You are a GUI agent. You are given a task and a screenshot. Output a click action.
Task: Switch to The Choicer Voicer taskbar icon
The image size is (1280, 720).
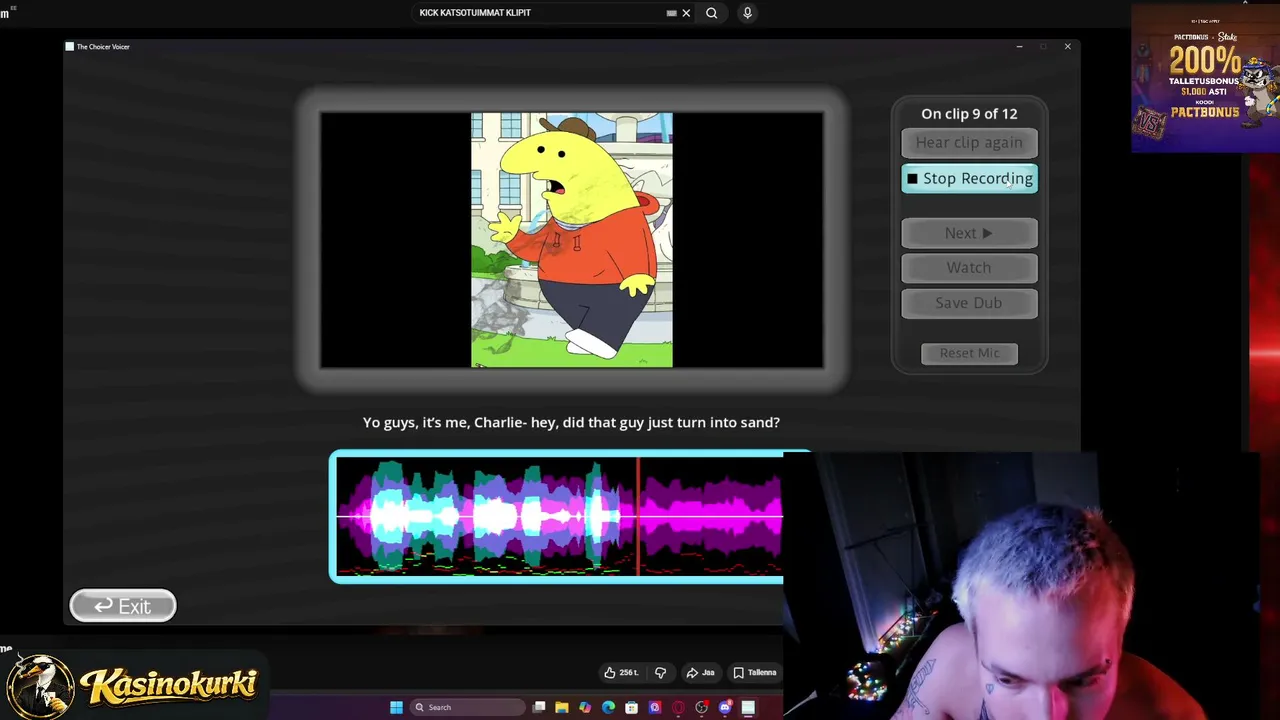tap(748, 708)
